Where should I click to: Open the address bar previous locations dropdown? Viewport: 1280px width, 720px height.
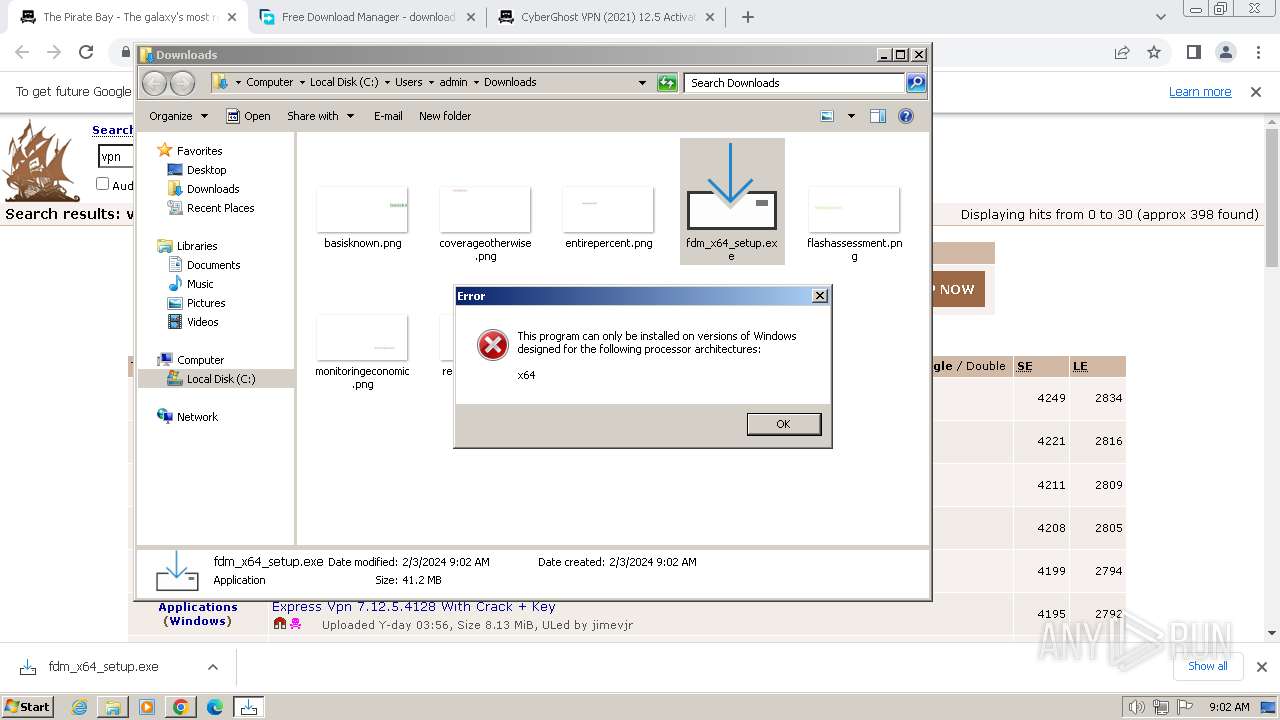[x=642, y=83]
